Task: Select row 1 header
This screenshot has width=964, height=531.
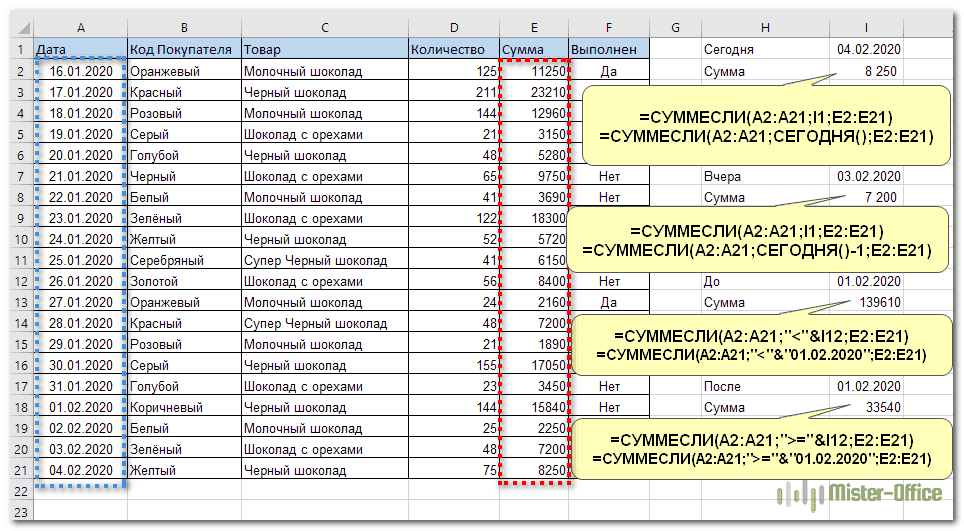Action: pos(18,49)
